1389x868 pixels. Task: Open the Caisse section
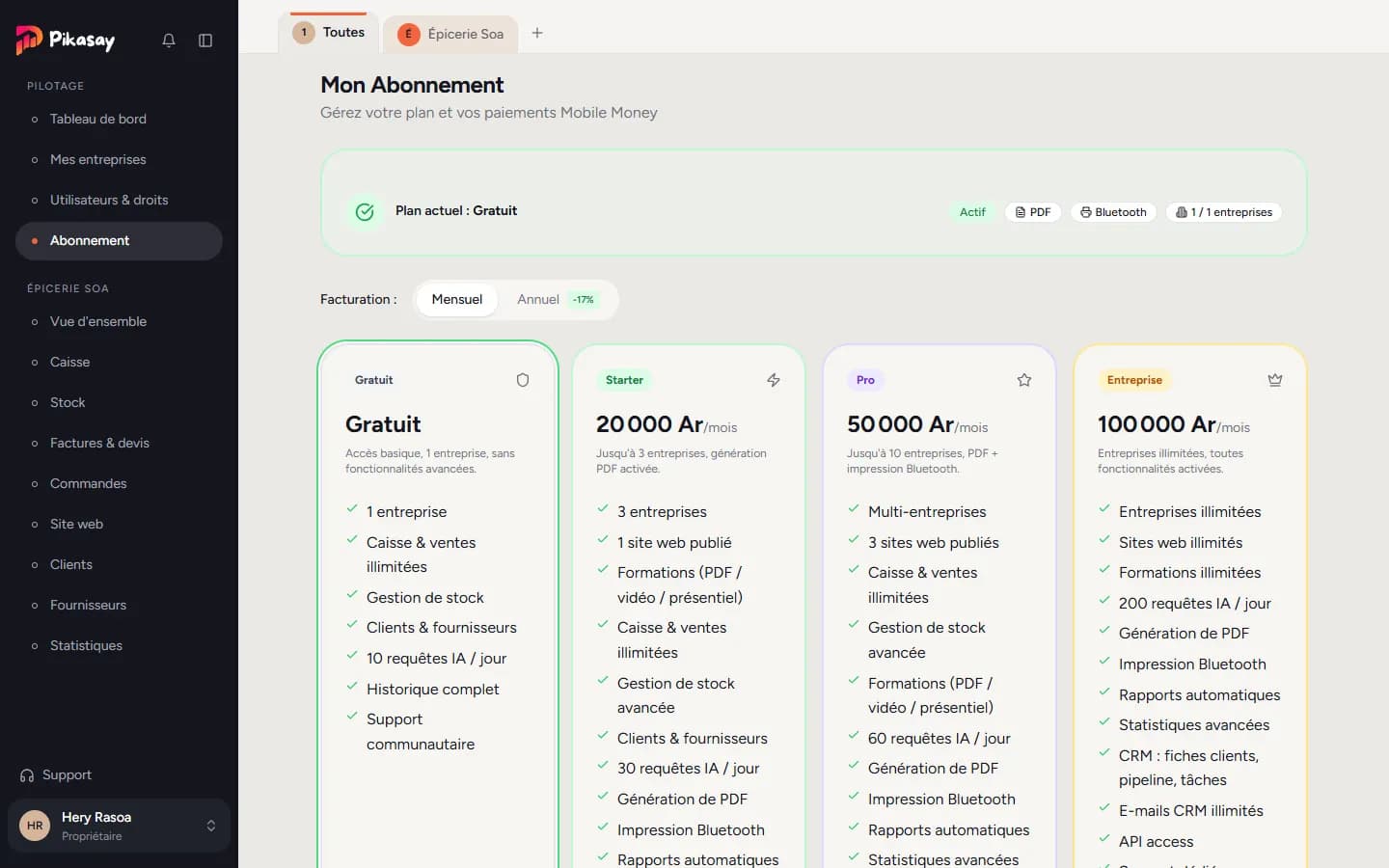point(119,363)
